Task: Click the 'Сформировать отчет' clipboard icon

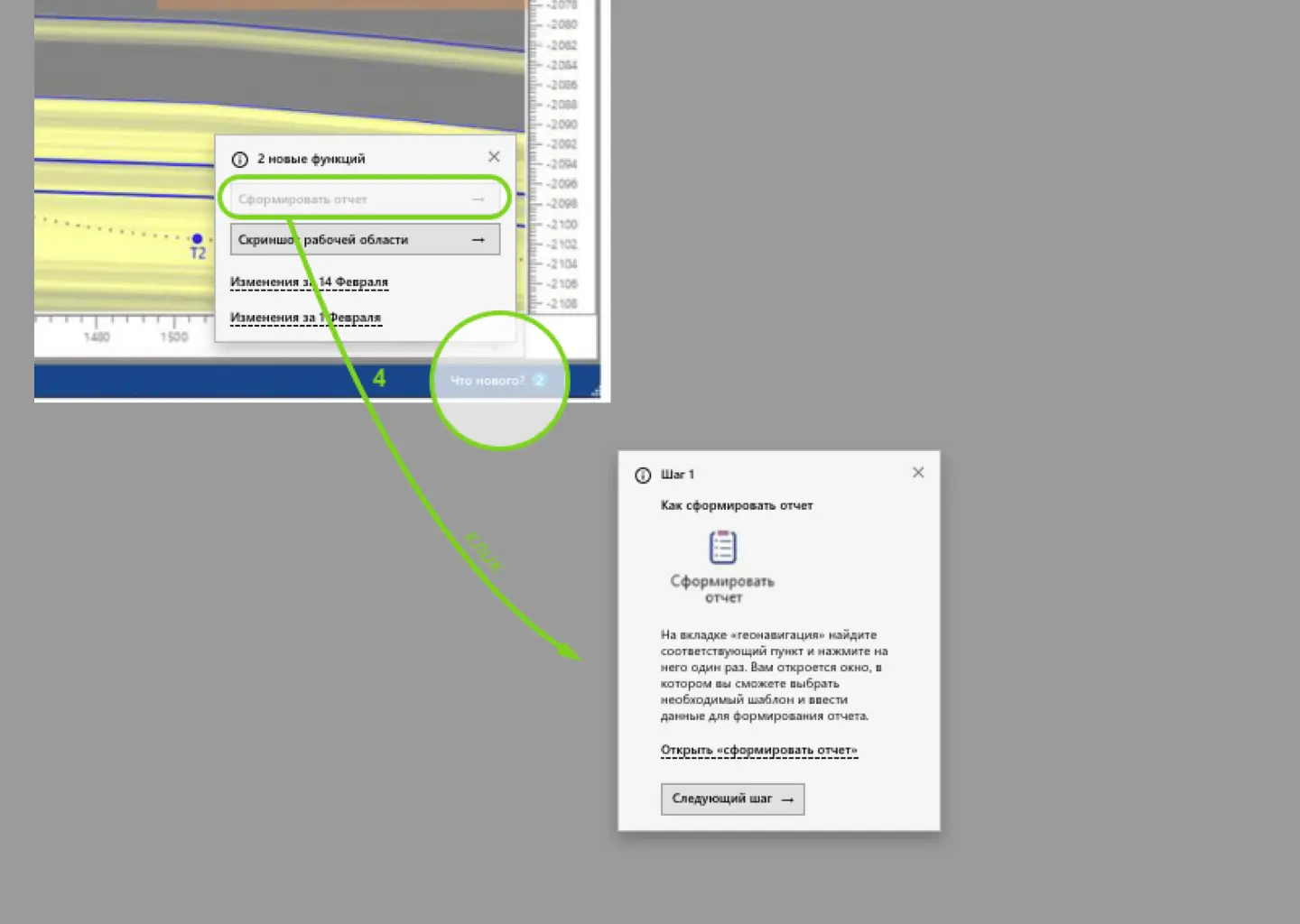Action: click(x=722, y=547)
